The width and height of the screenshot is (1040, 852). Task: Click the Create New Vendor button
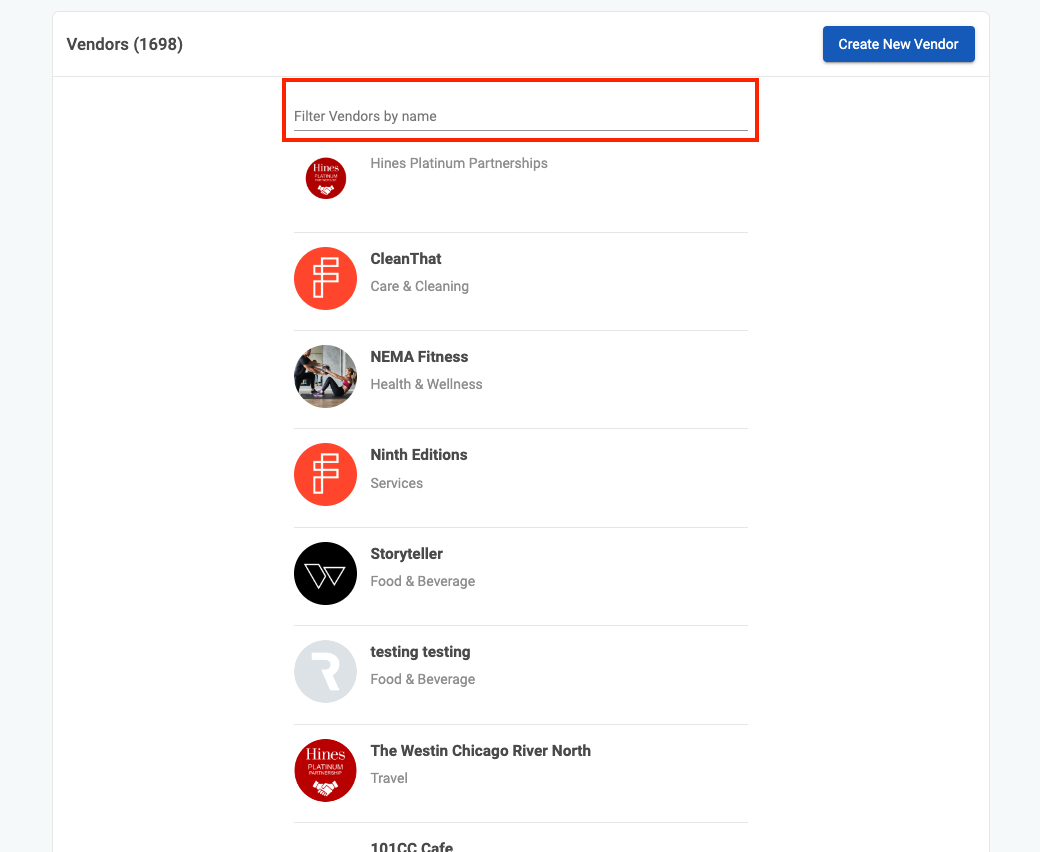pos(898,44)
